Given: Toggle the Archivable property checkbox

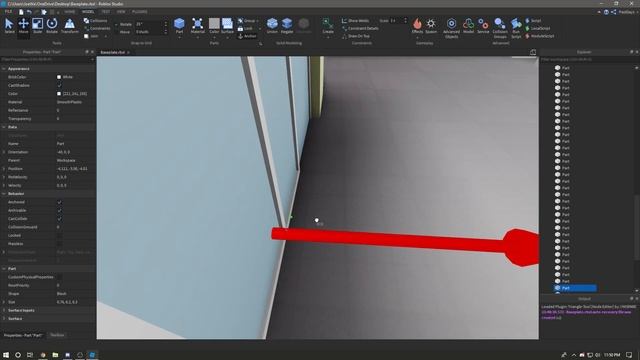Looking at the screenshot, I should point(59,210).
